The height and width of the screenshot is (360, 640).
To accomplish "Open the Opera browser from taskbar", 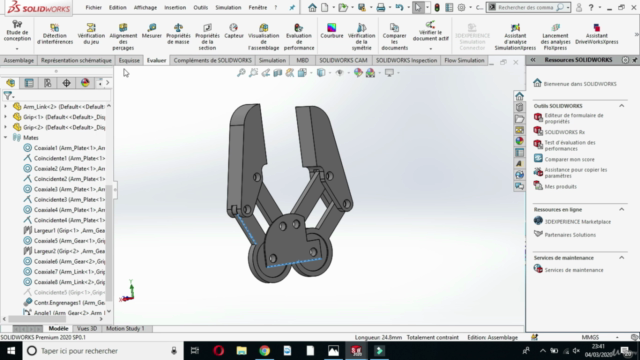I will pos(219,351).
